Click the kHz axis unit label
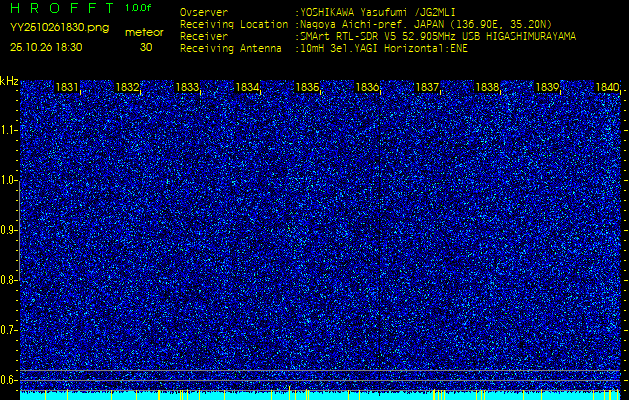This screenshot has height=400, width=629. [x=9, y=81]
